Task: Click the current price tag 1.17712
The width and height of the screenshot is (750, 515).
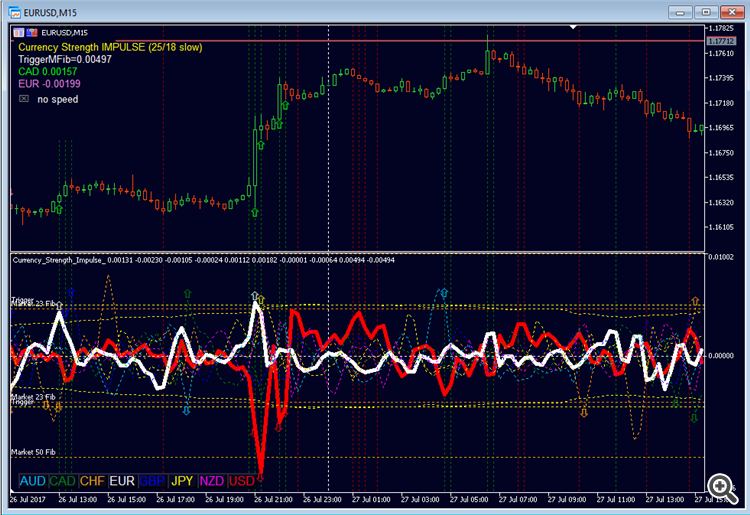Action: coord(721,41)
